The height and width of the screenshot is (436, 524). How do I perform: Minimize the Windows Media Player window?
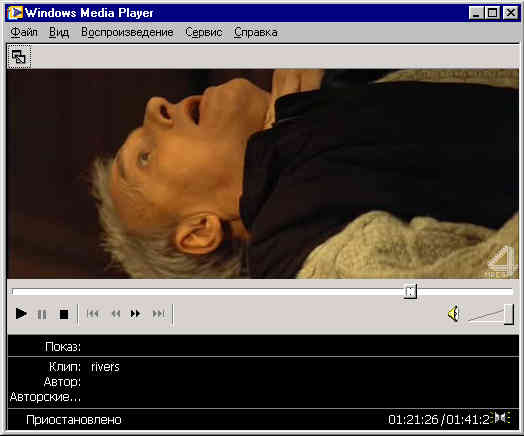click(476, 13)
